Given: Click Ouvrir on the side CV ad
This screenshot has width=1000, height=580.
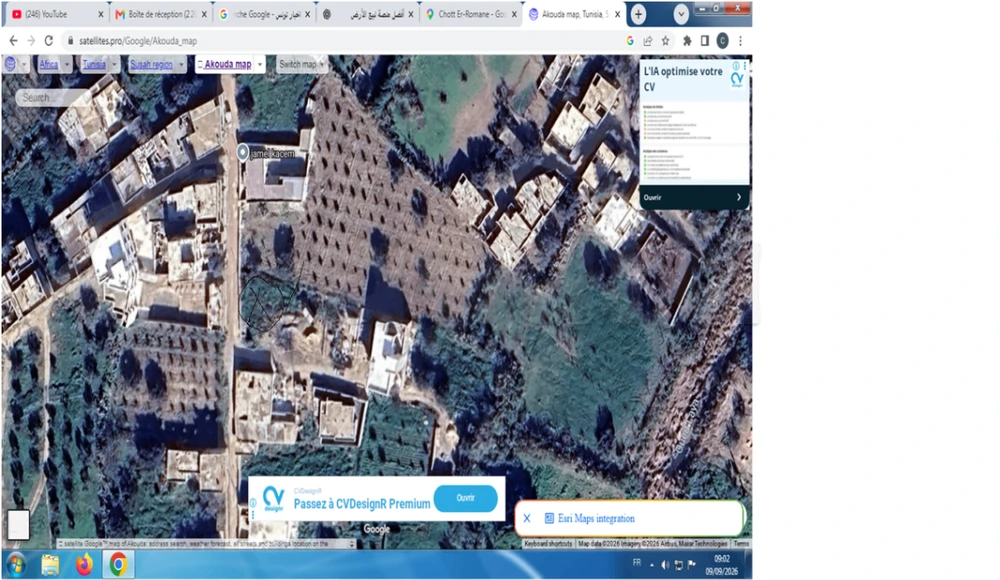Looking at the screenshot, I should click(694, 197).
